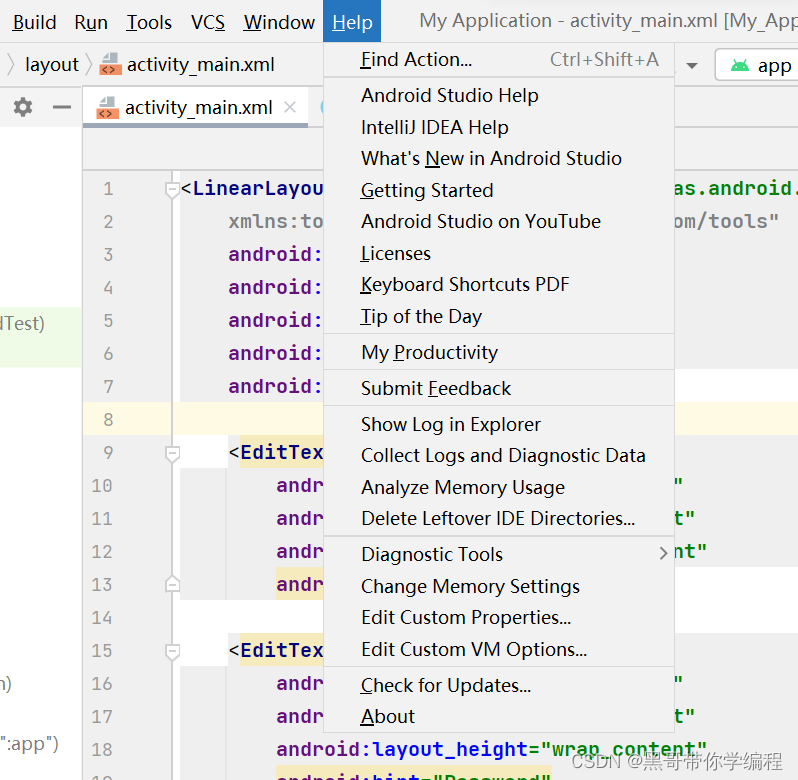Close the activity_main.xml editor tab
This screenshot has height=780, width=798.
click(290, 107)
